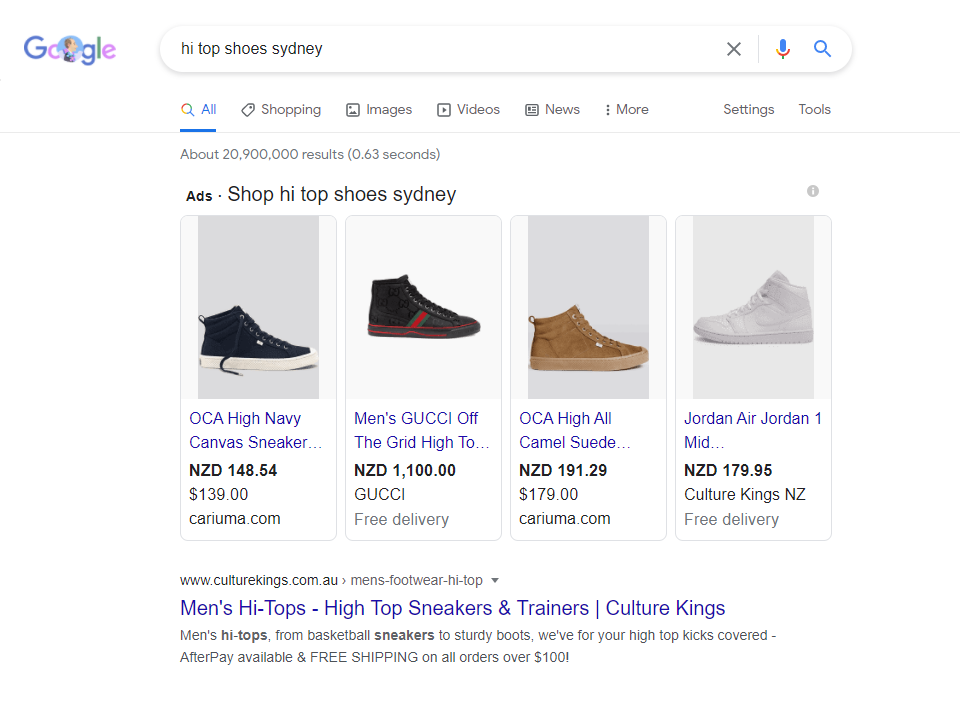Expand the More menu with dots
This screenshot has height=702, width=960.
pos(626,110)
